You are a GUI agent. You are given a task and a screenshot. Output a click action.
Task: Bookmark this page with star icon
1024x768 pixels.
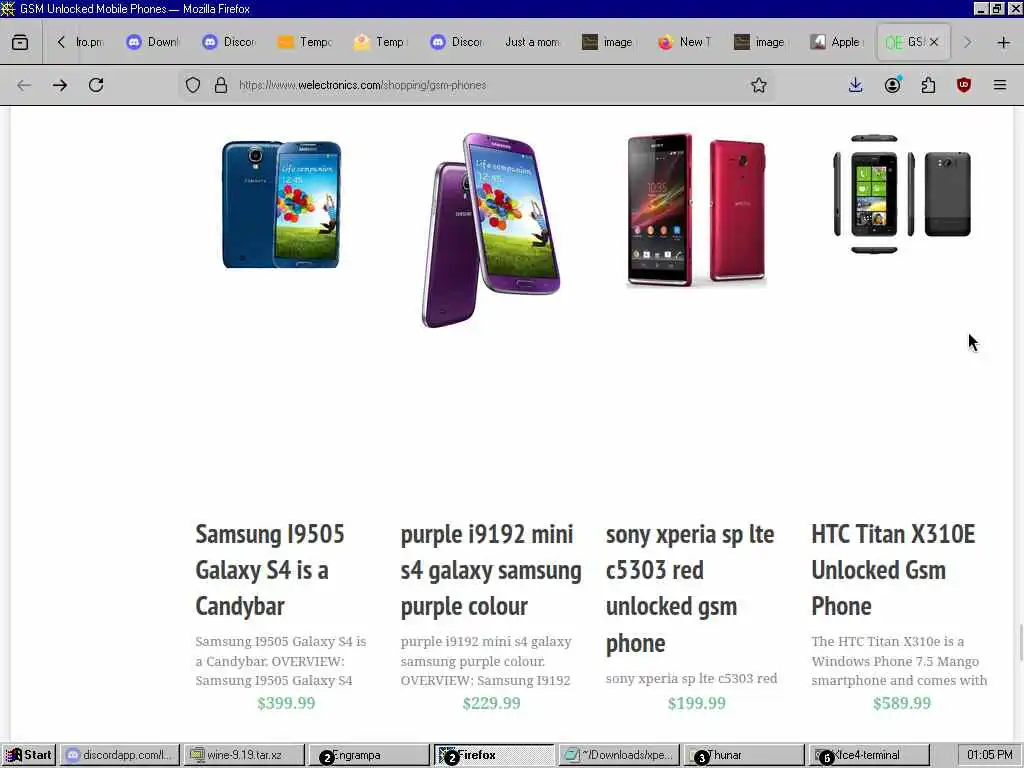(x=758, y=85)
